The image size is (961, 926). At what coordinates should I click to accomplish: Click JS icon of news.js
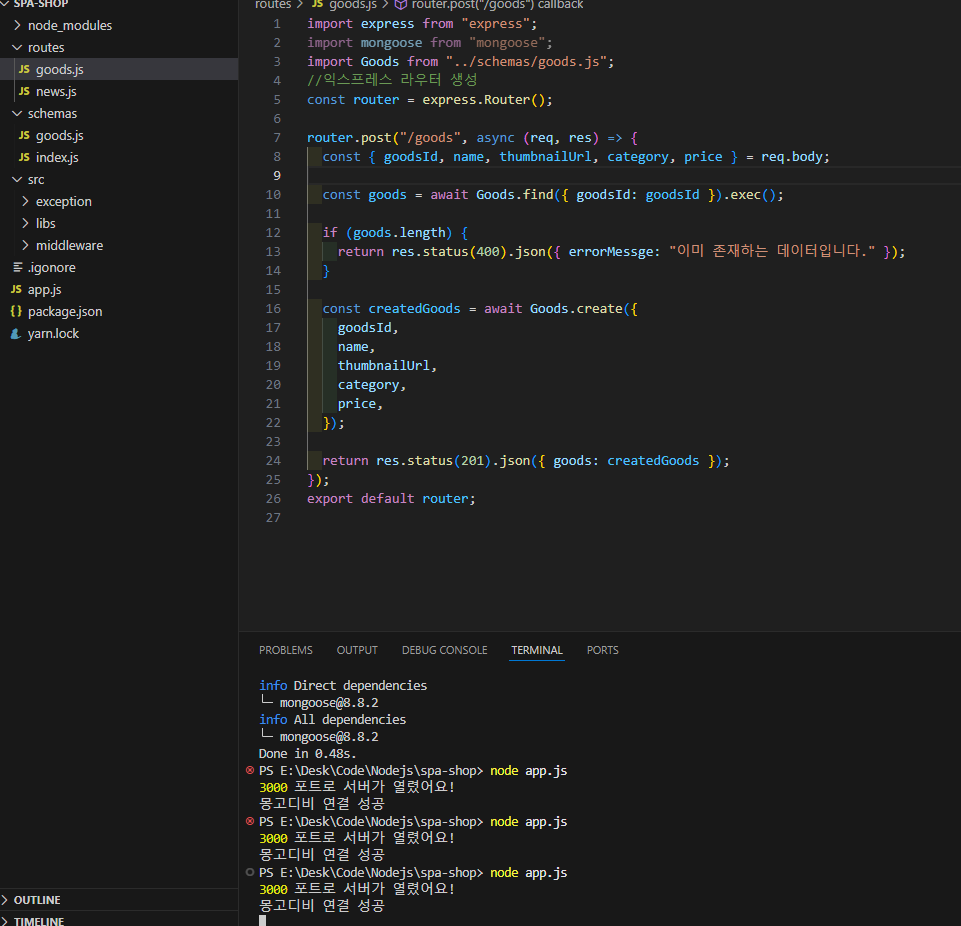tap(24, 91)
